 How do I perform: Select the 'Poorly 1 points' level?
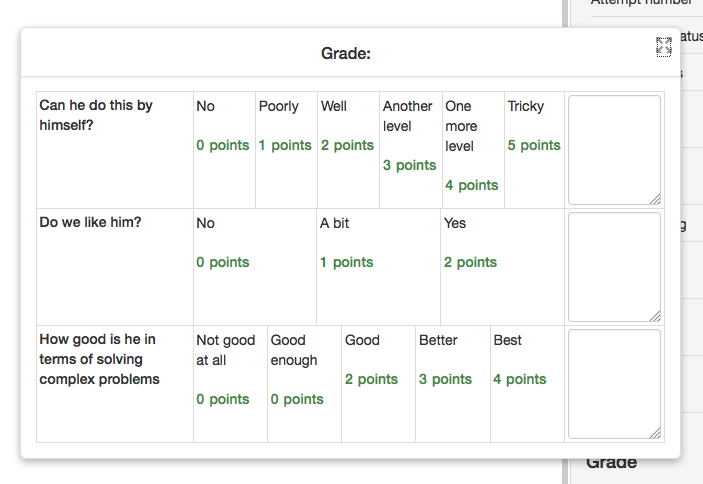pos(286,150)
